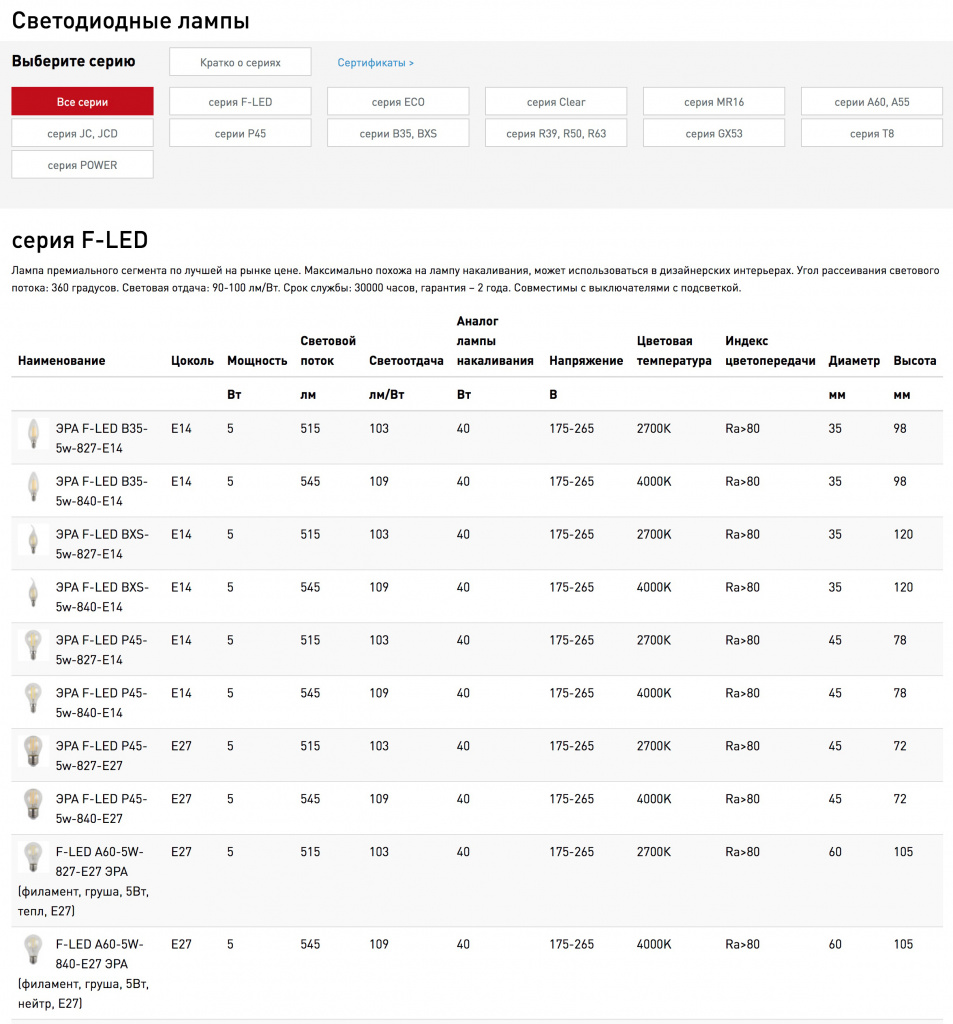
Task: Click the "Световой поток" column header
Action: [328, 351]
